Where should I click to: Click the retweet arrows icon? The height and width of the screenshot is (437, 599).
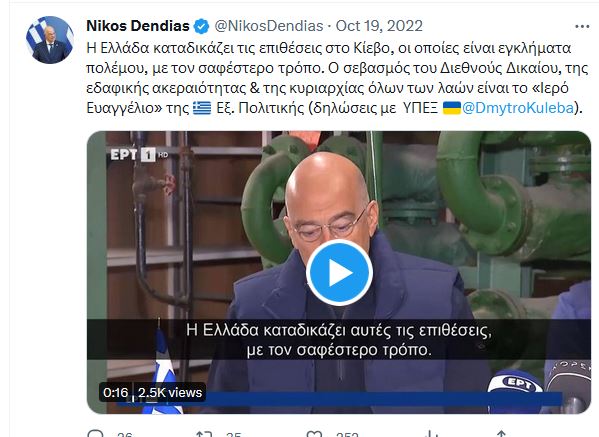tap(204, 434)
